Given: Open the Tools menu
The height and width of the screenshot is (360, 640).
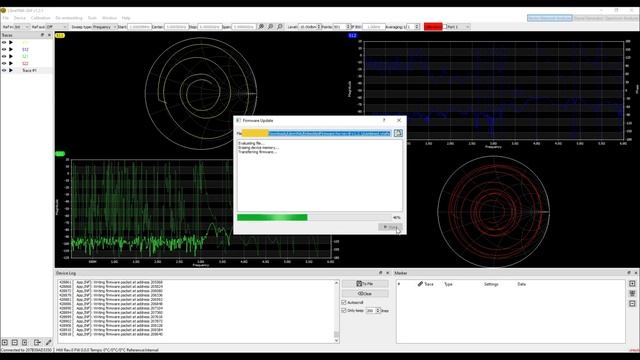Looking at the screenshot, I should [x=92, y=18].
